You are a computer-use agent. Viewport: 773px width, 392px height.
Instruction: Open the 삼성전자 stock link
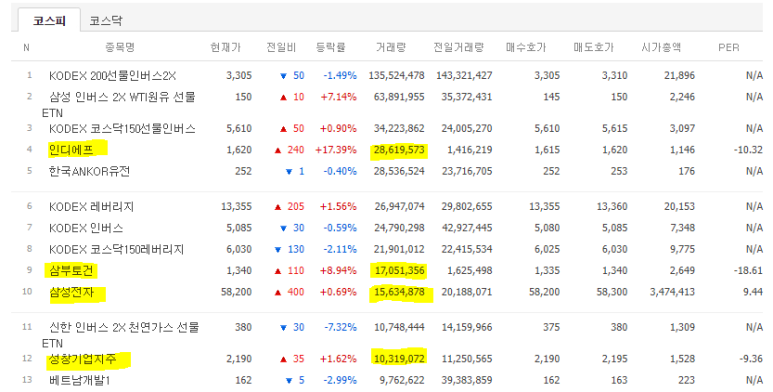click(71, 292)
